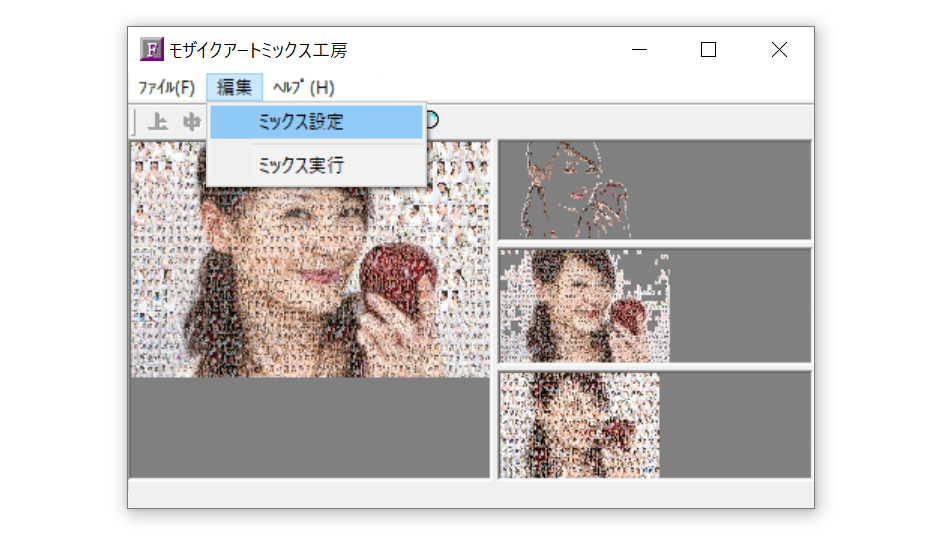Image resolution: width=950 pixels, height=540 pixels.
Task: Click the 中 toolbar icon
Action: coord(192,122)
